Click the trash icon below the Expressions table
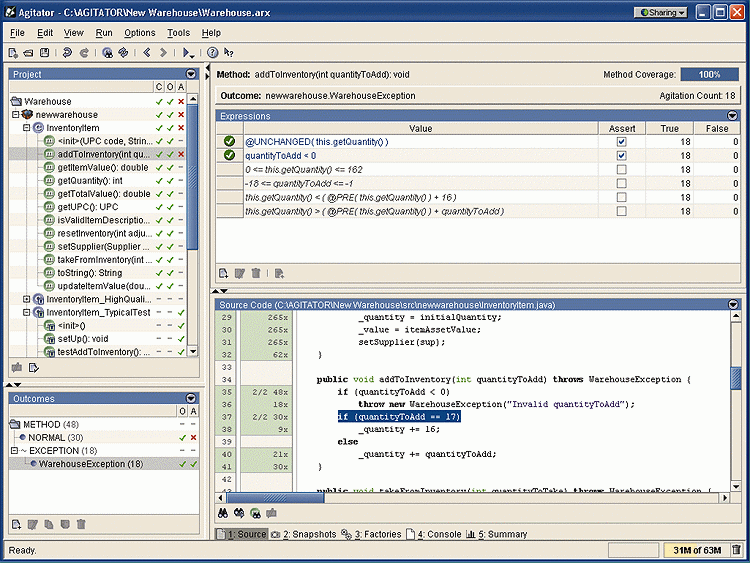 pyautogui.click(x=256, y=273)
